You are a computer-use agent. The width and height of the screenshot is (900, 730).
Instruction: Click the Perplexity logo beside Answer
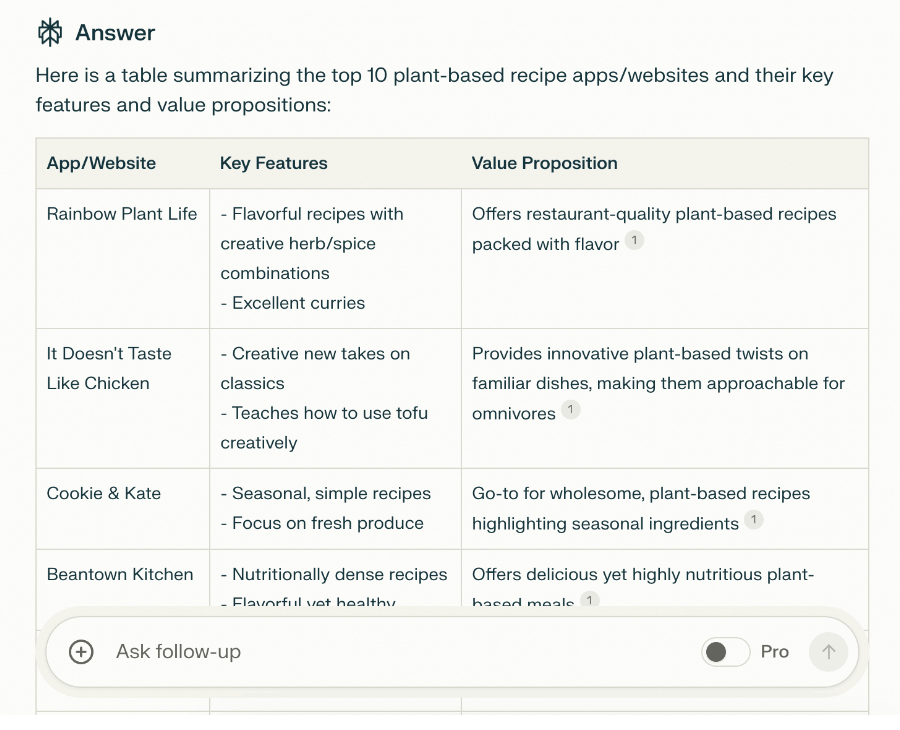(50, 33)
